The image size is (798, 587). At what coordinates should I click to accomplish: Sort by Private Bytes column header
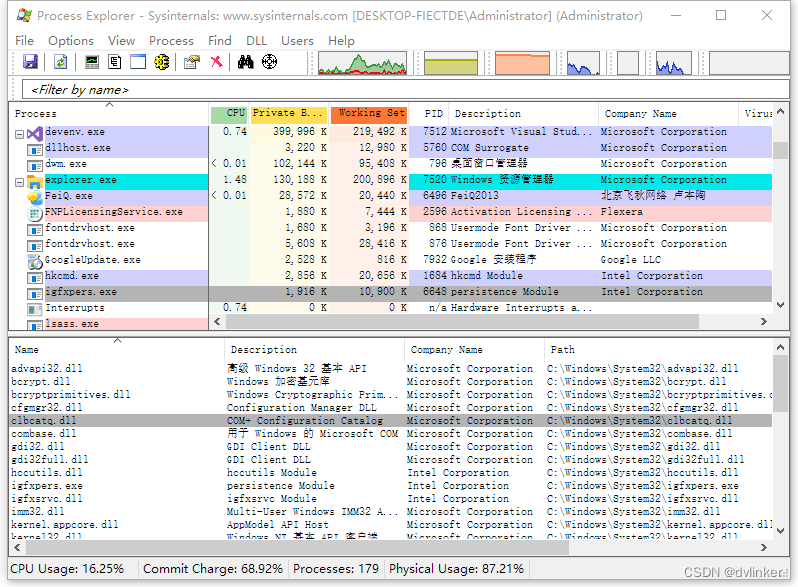(x=289, y=114)
